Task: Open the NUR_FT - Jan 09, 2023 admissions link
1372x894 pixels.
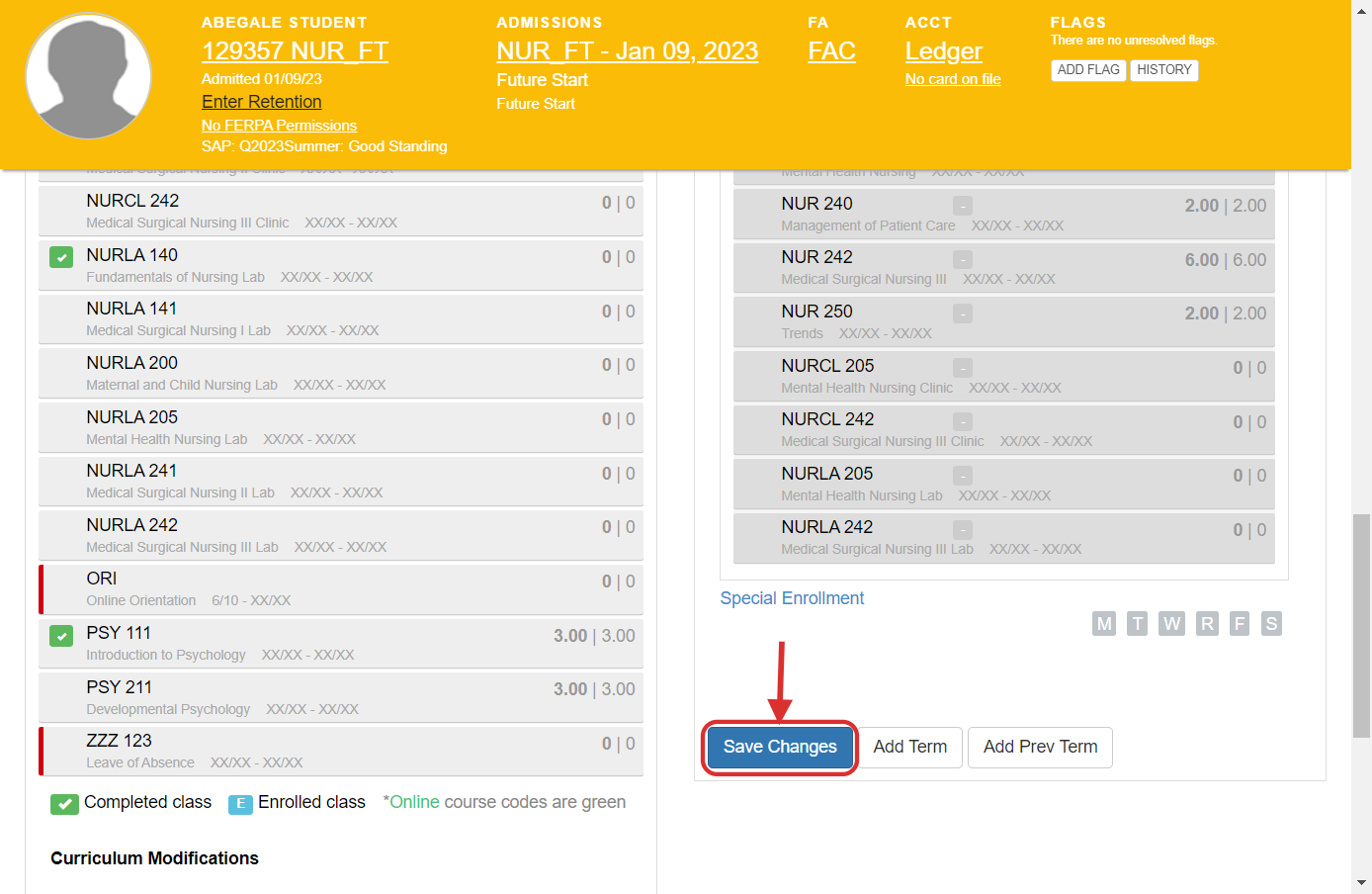Action: (x=627, y=51)
